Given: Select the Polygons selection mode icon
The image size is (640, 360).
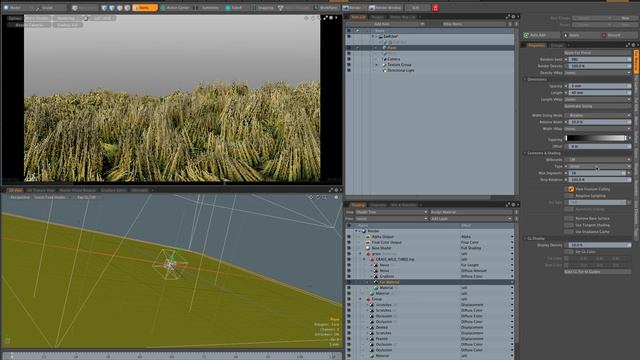Looking at the screenshot, I should (x=120, y=8).
